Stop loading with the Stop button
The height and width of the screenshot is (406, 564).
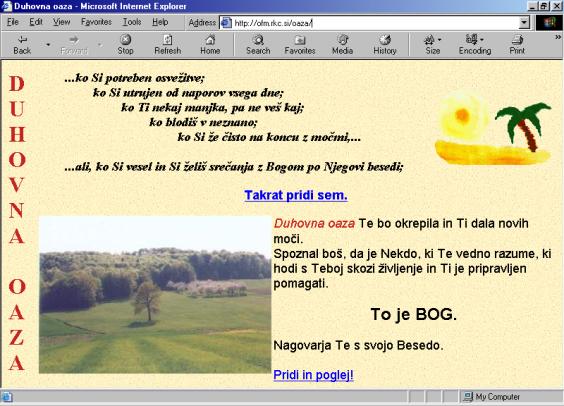click(x=125, y=45)
